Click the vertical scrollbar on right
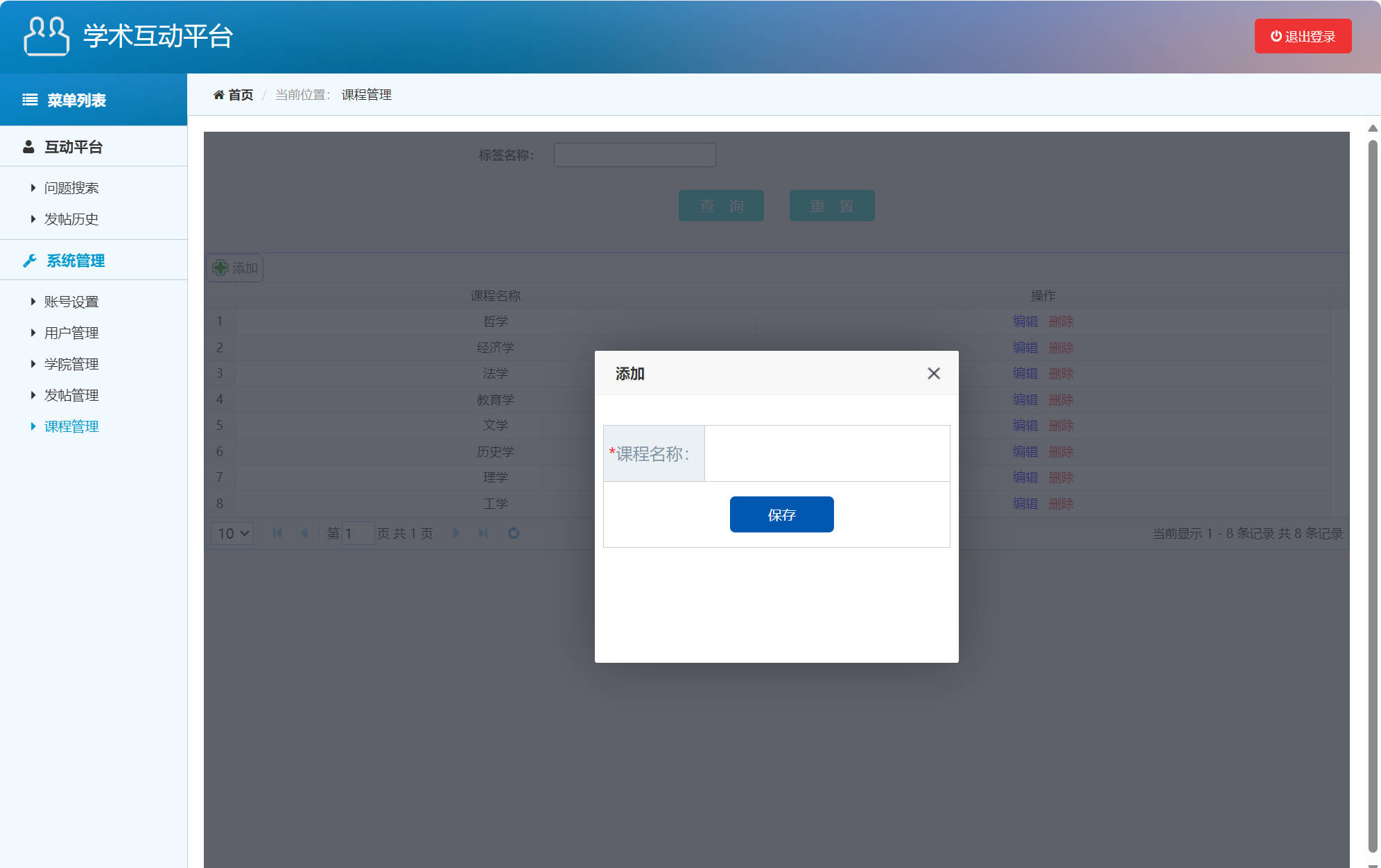Screen dimensions: 1381x868 [x=1372, y=485]
